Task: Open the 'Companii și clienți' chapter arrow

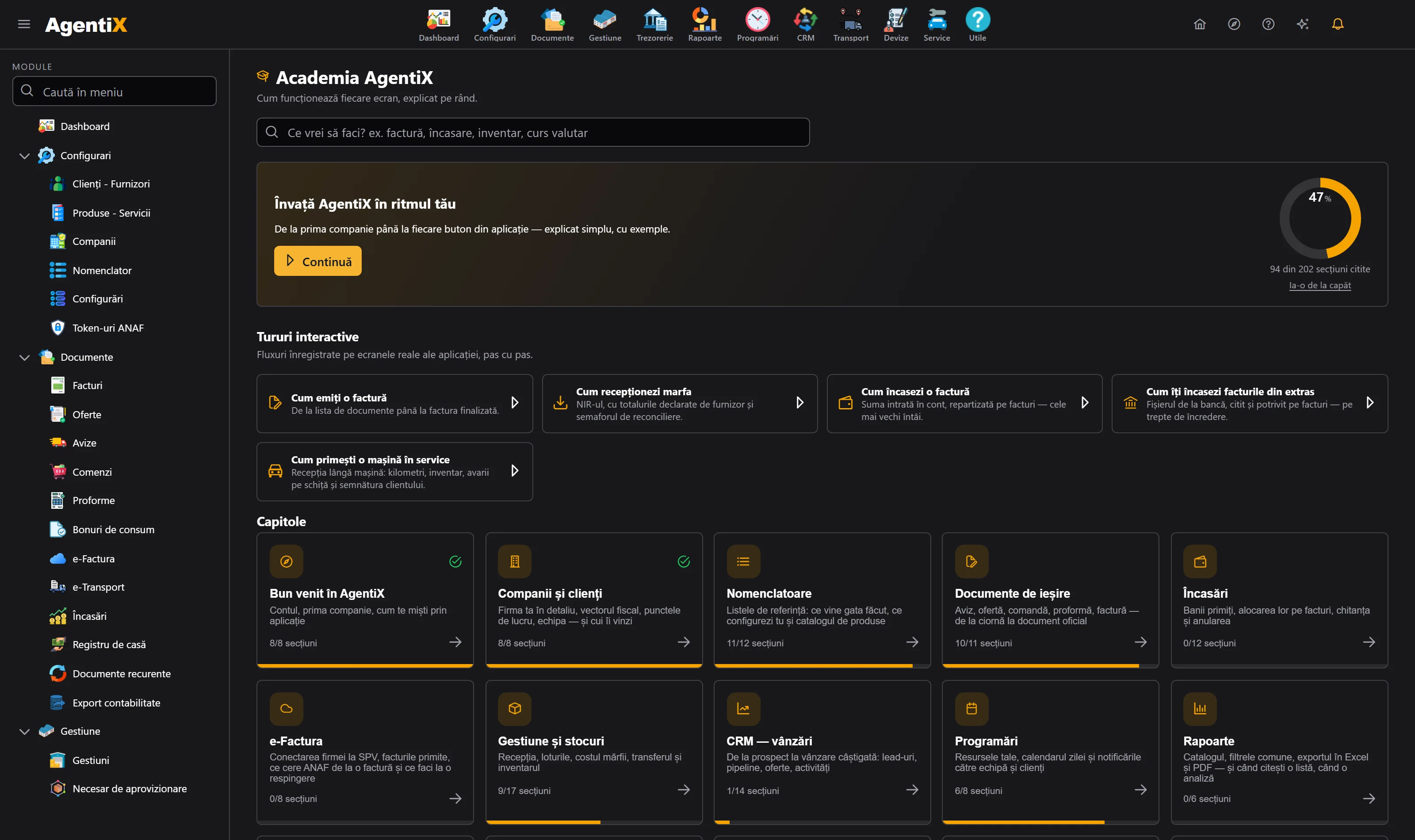Action: click(x=684, y=642)
